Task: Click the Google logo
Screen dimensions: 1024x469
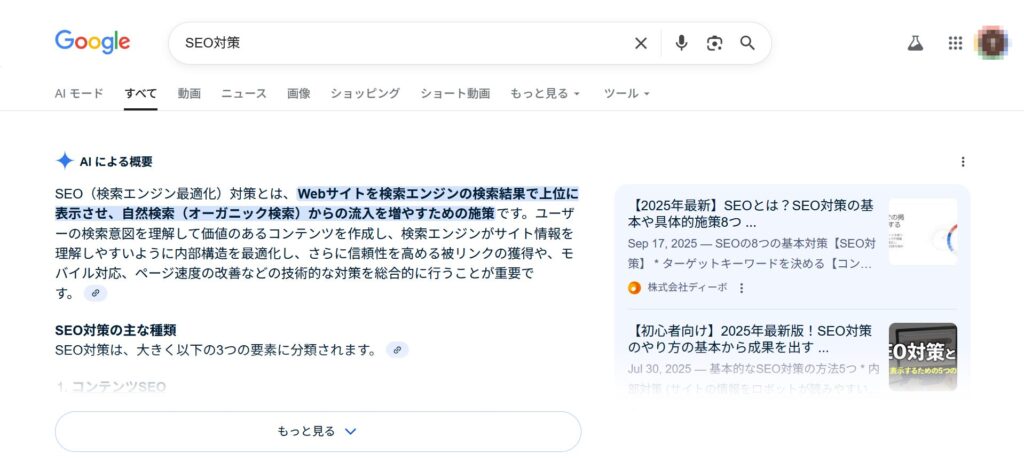Action: (92, 42)
